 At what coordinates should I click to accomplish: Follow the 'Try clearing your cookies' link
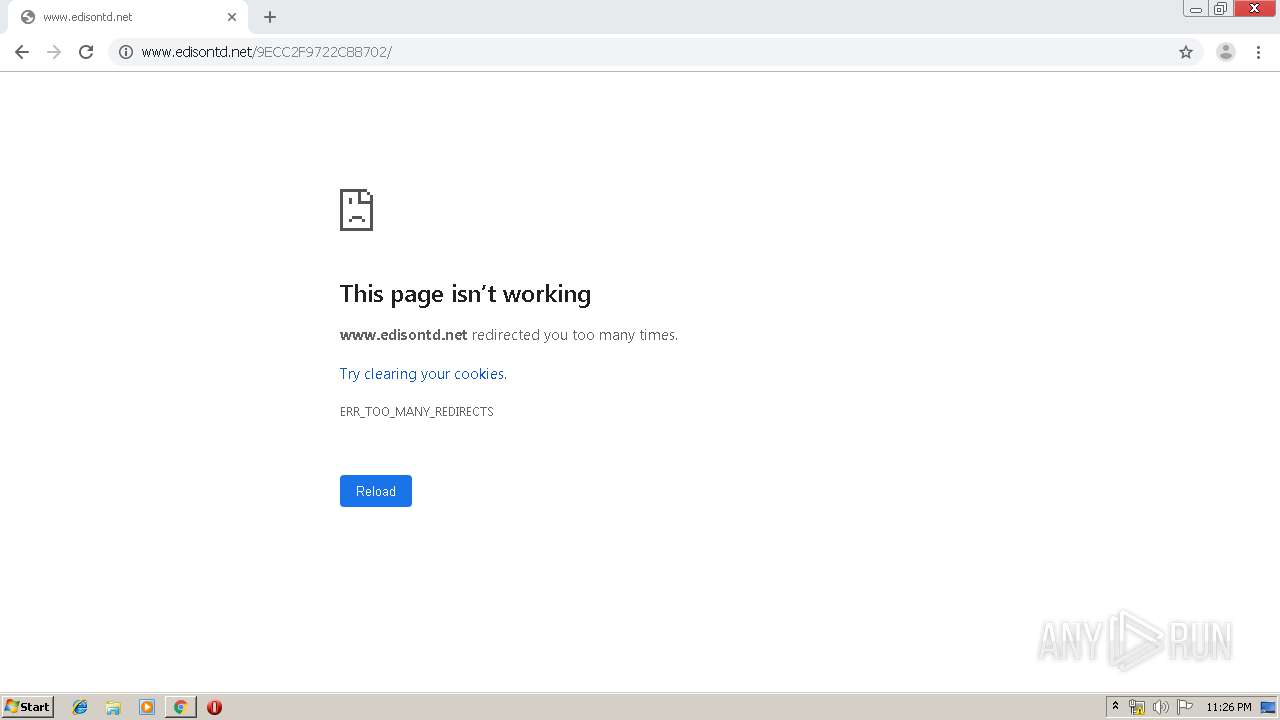click(x=423, y=374)
